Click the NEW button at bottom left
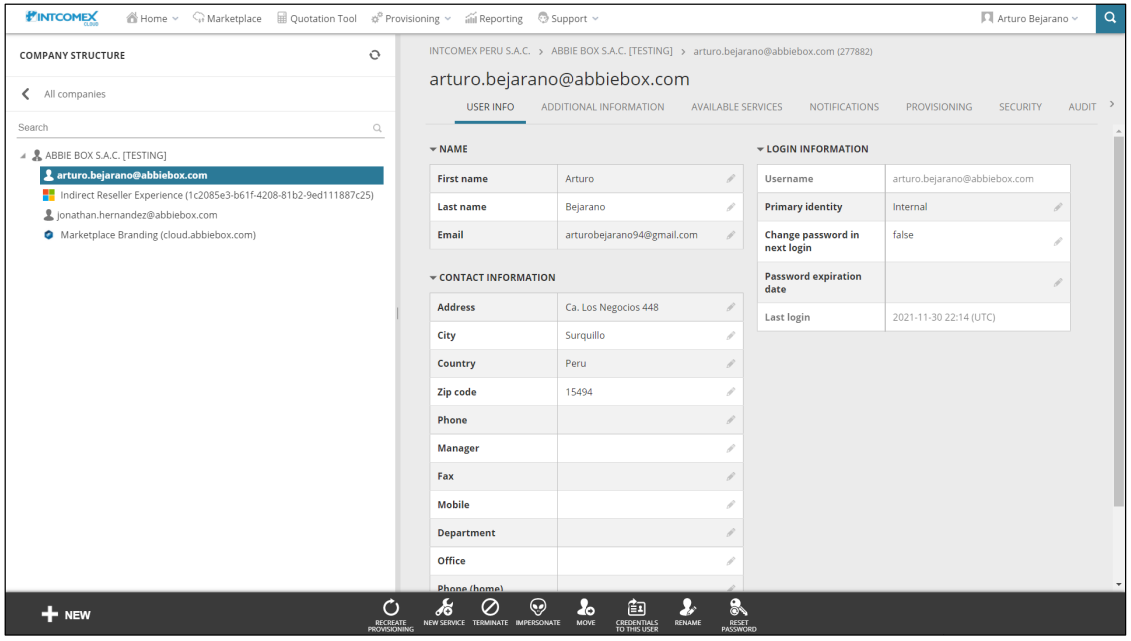 (66, 616)
